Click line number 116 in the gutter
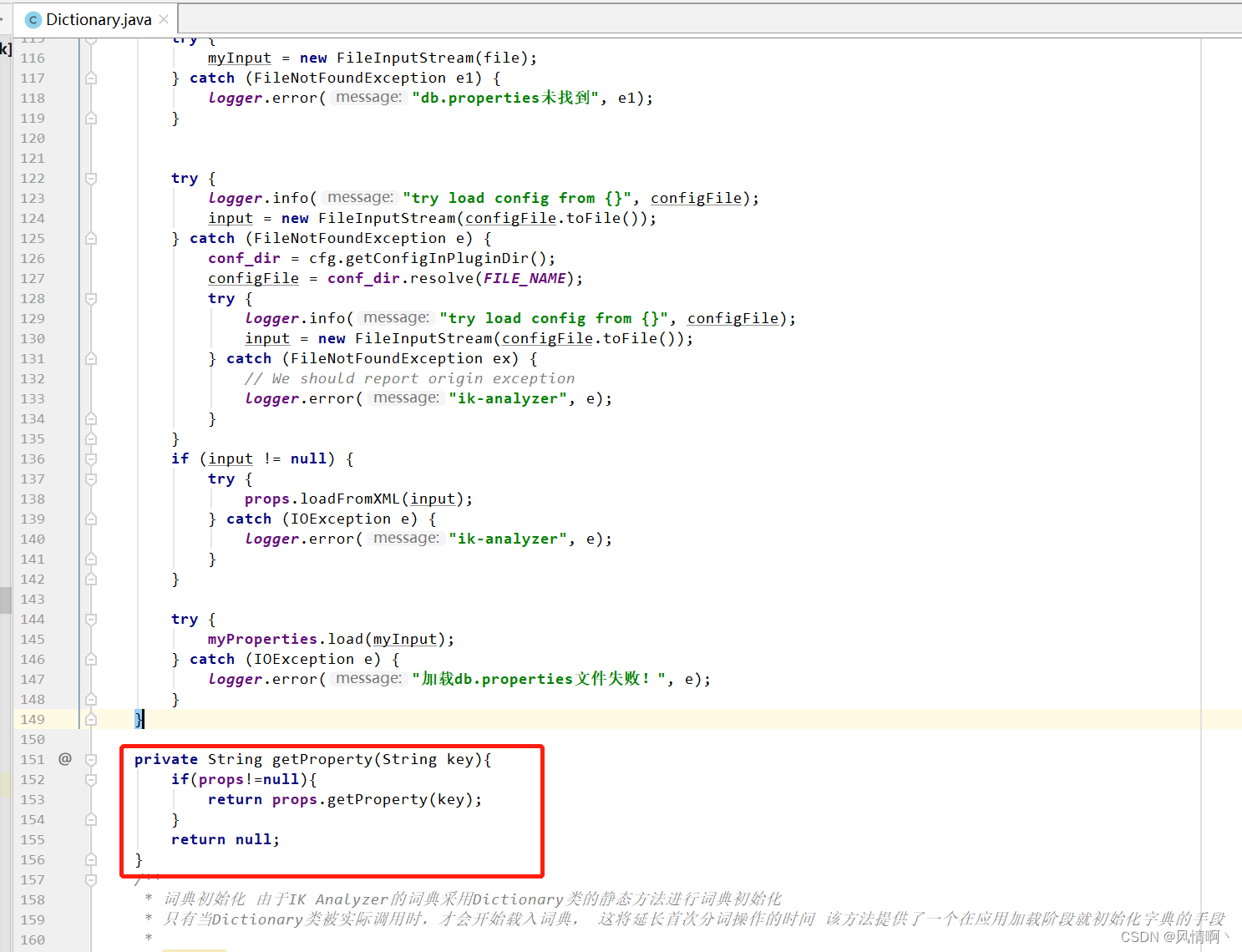Screen dimensions: 1242x952 [x=33, y=58]
